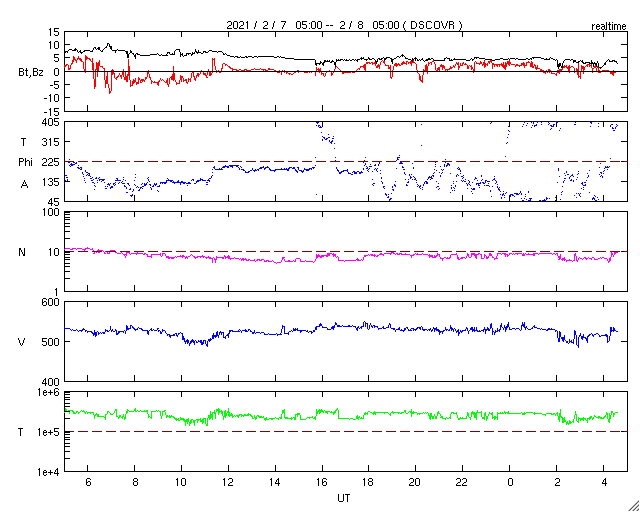
Task: Select the 'Phi' axis label
Action: tap(25, 163)
